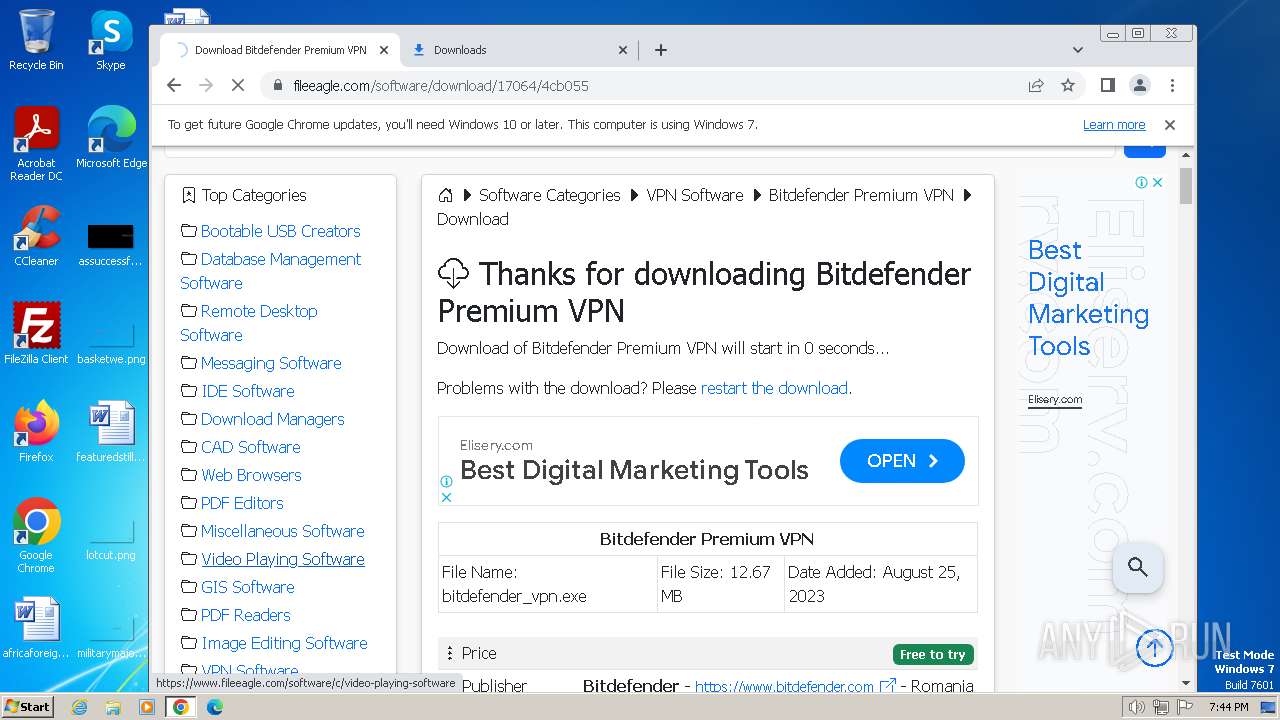Open Bootable USB Creators category
The image size is (1280, 720).
pos(280,231)
